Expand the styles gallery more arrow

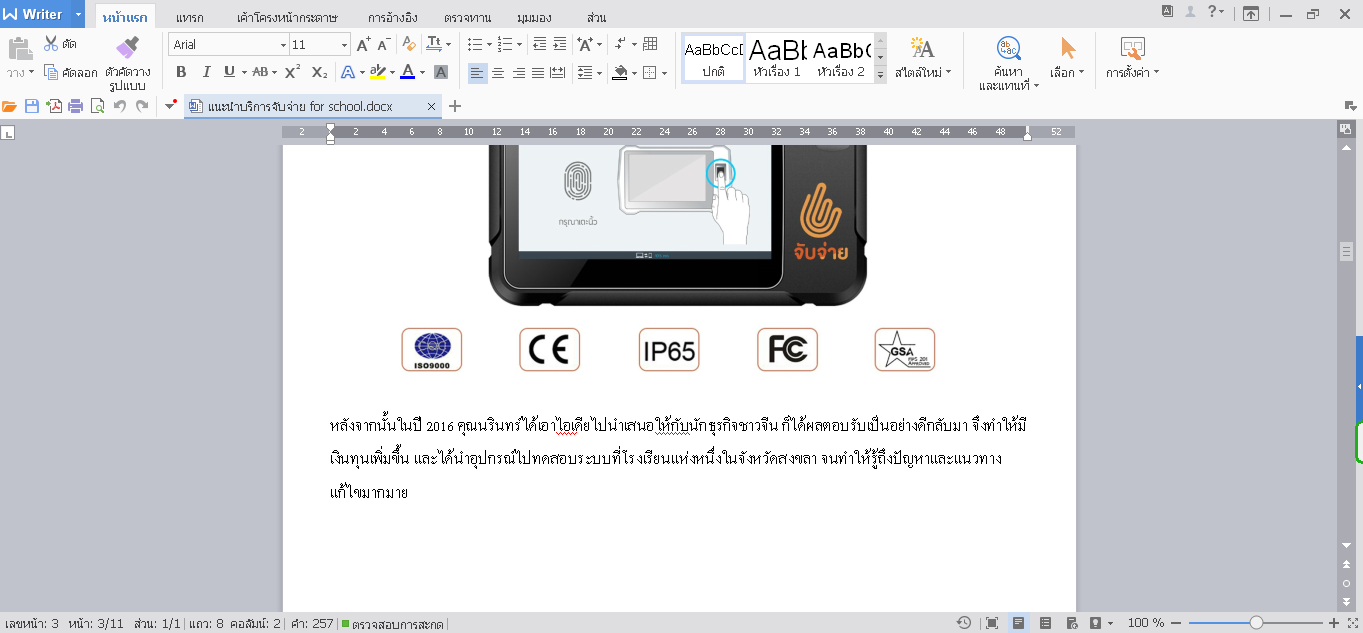(881, 75)
